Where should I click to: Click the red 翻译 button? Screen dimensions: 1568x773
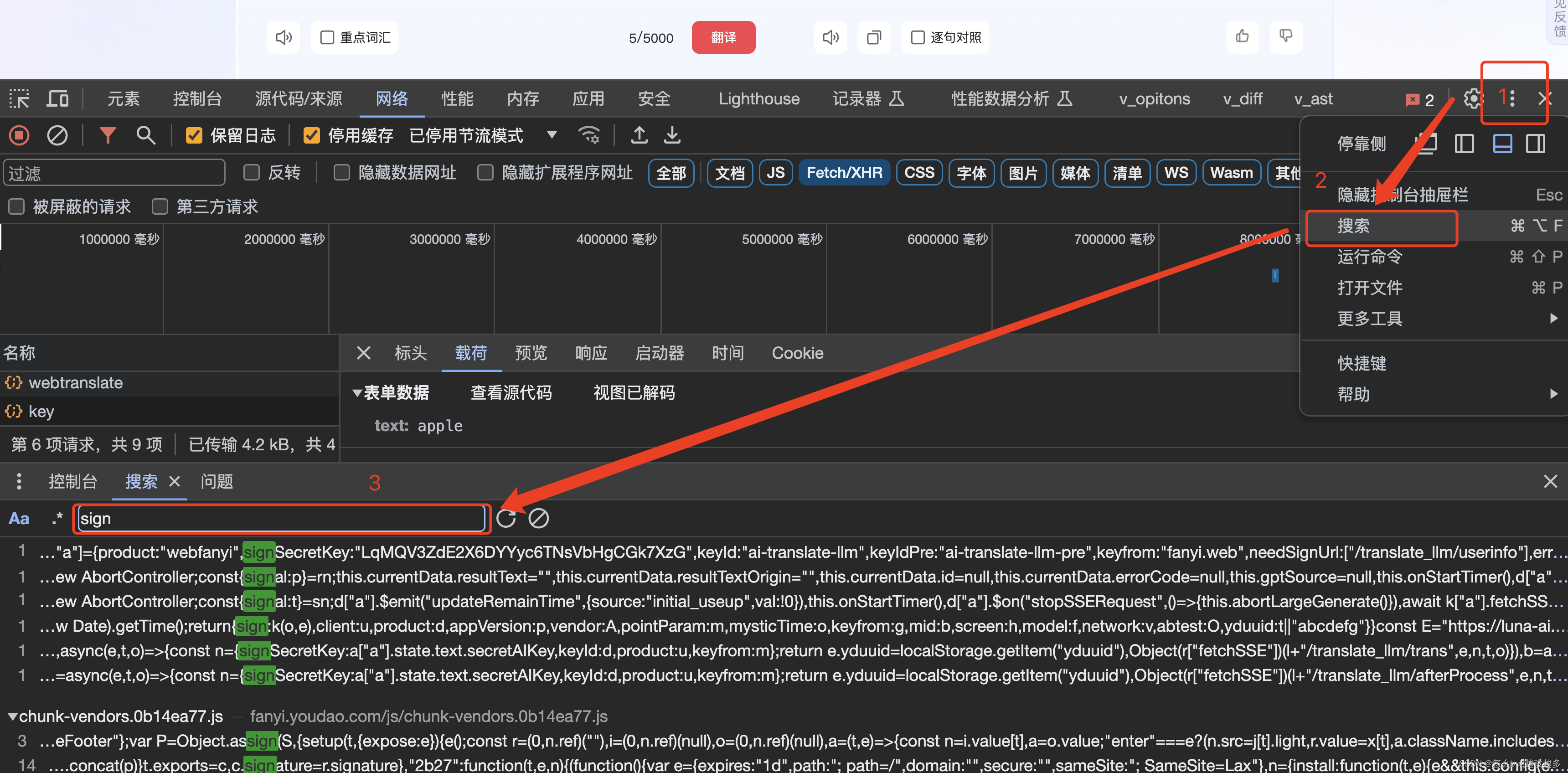[x=723, y=38]
